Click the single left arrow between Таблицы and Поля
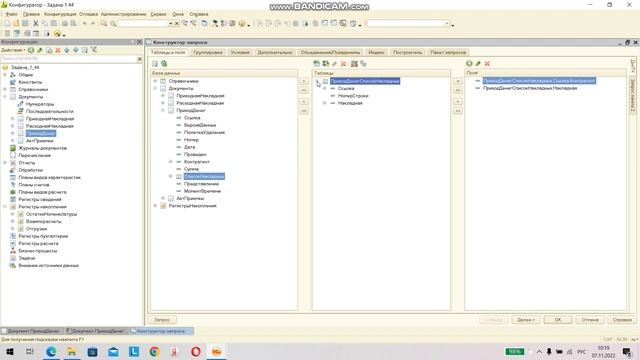 click(x=458, y=101)
